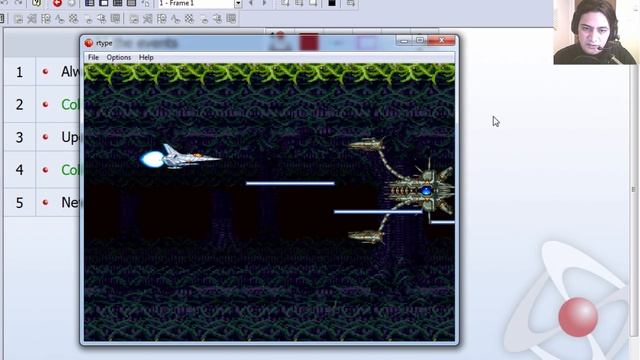Close the rtype game window
640x360 pixels.
coord(442,40)
